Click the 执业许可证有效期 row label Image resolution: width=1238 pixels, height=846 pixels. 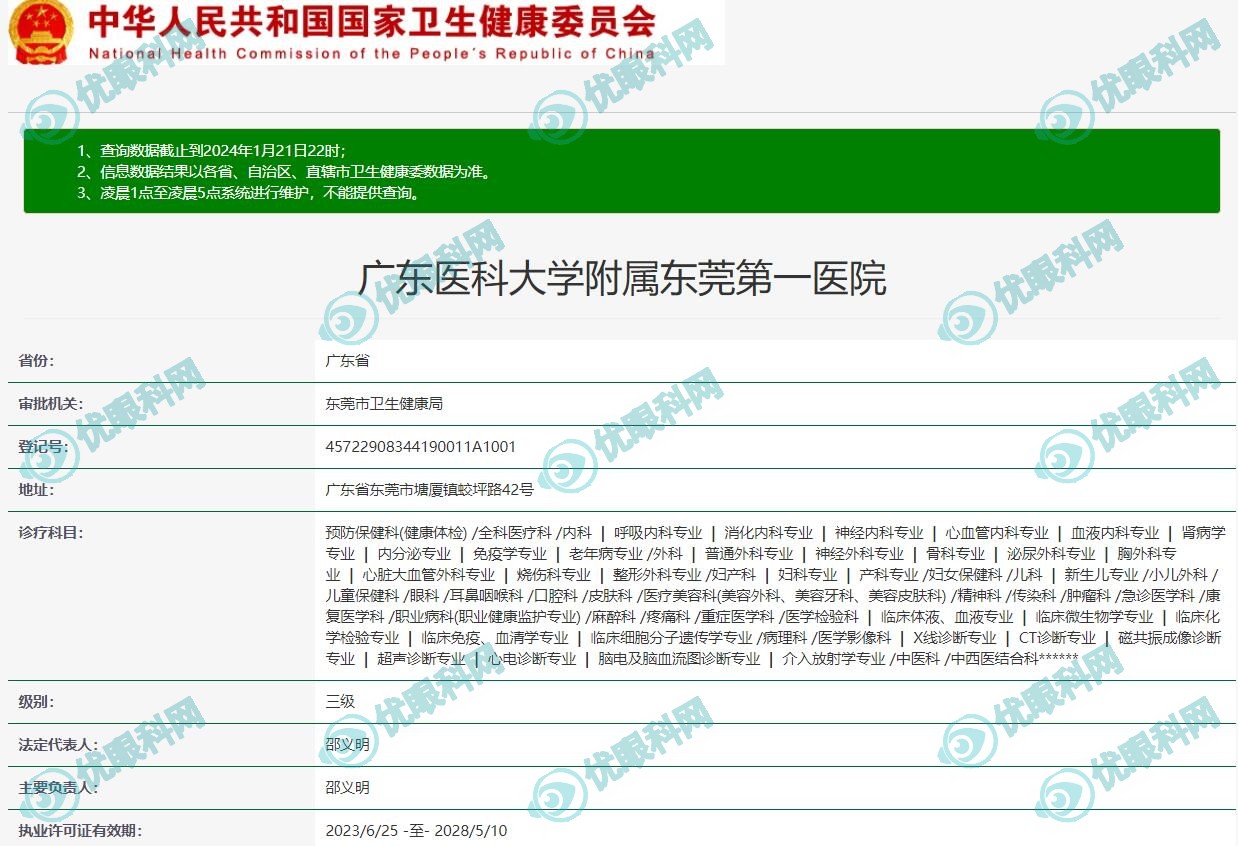tap(80, 831)
